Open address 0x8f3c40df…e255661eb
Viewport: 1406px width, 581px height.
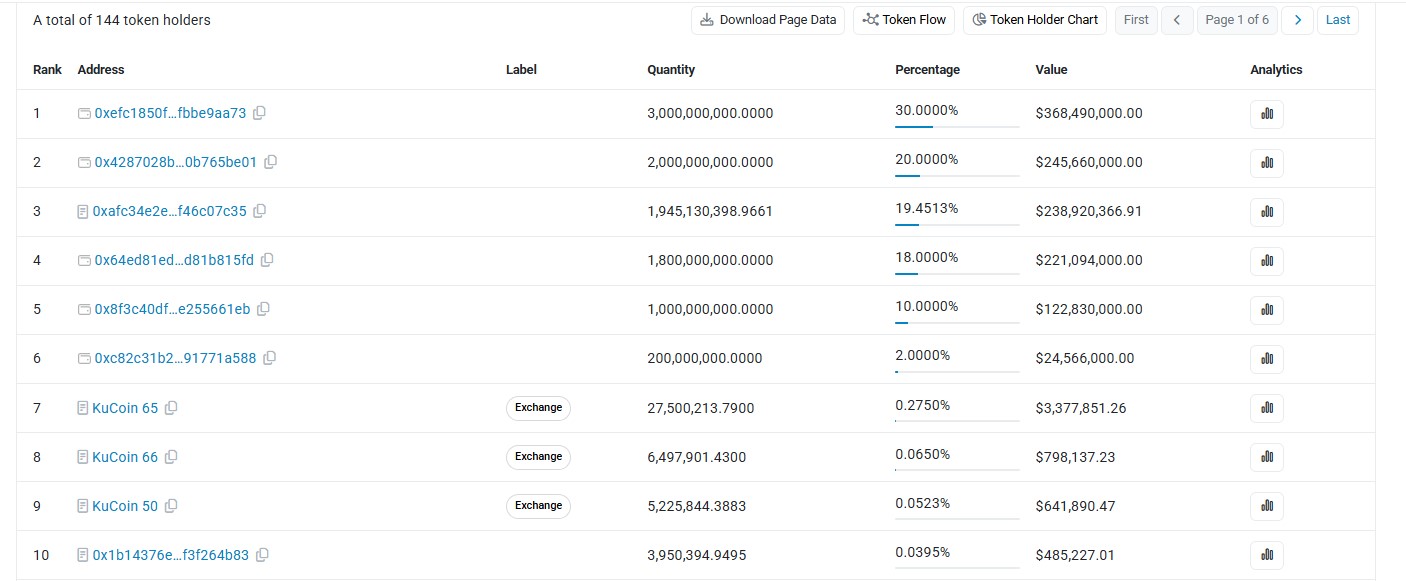172,309
